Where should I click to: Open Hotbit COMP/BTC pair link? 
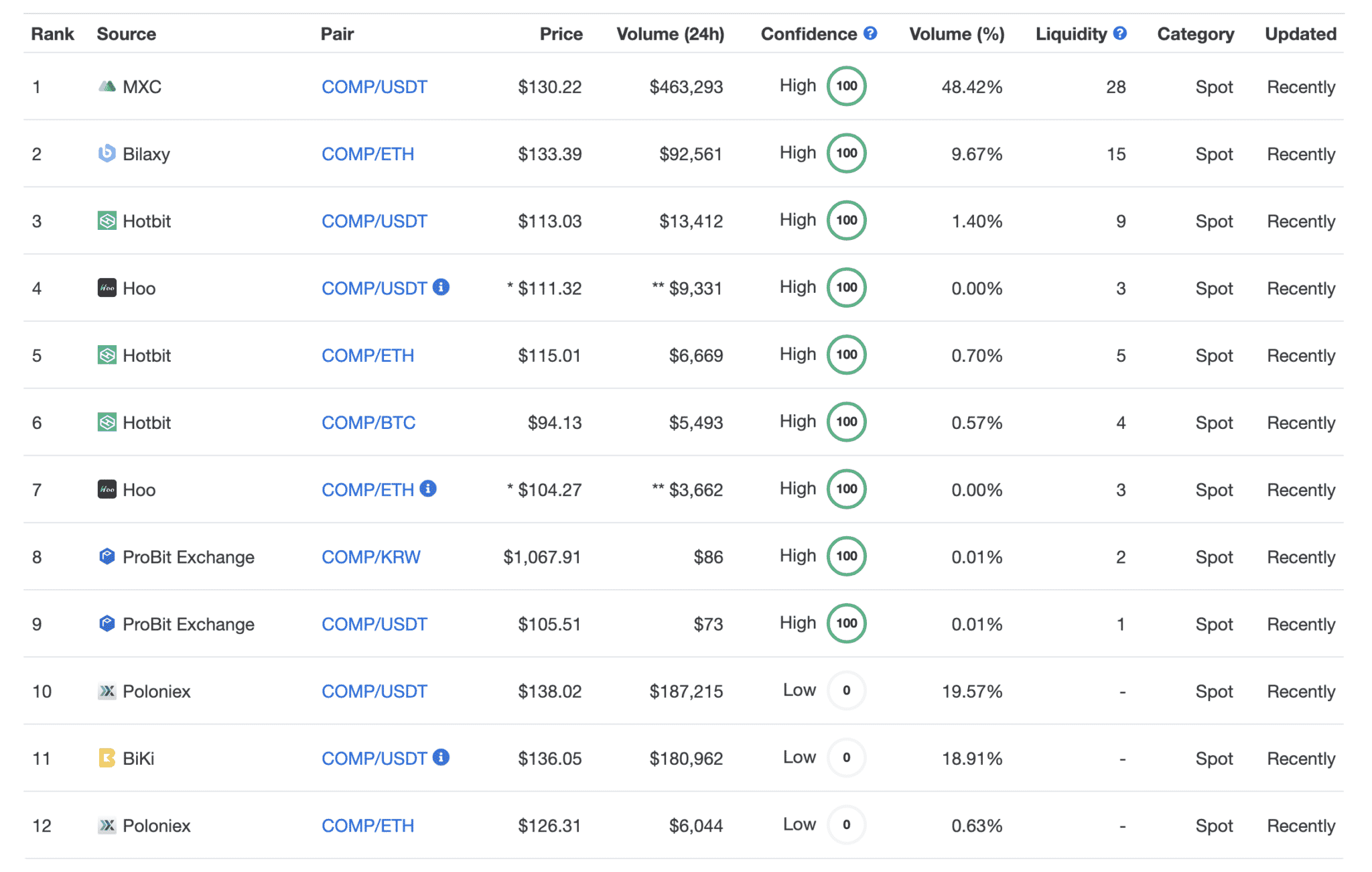[x=368, y=423]
